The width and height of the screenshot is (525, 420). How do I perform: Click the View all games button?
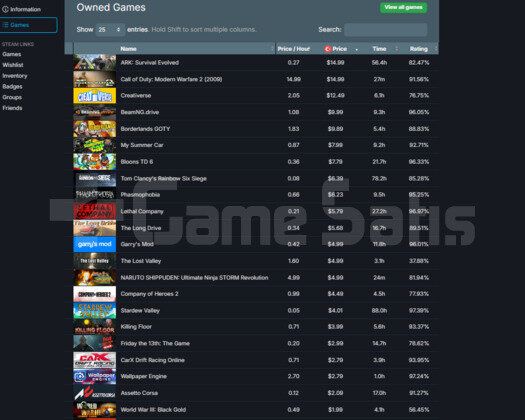pyautogui.click(x=403, y=7)
